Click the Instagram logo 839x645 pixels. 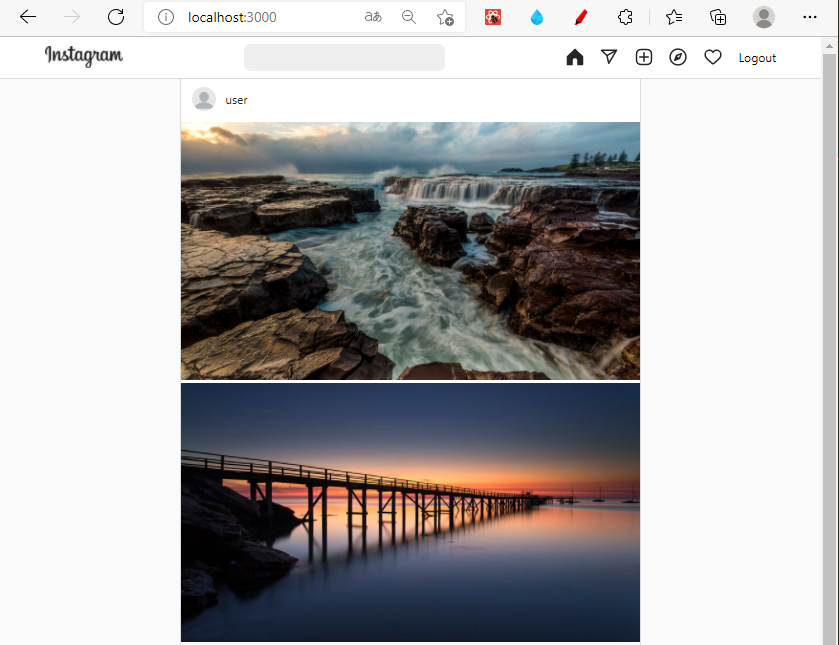83,56
